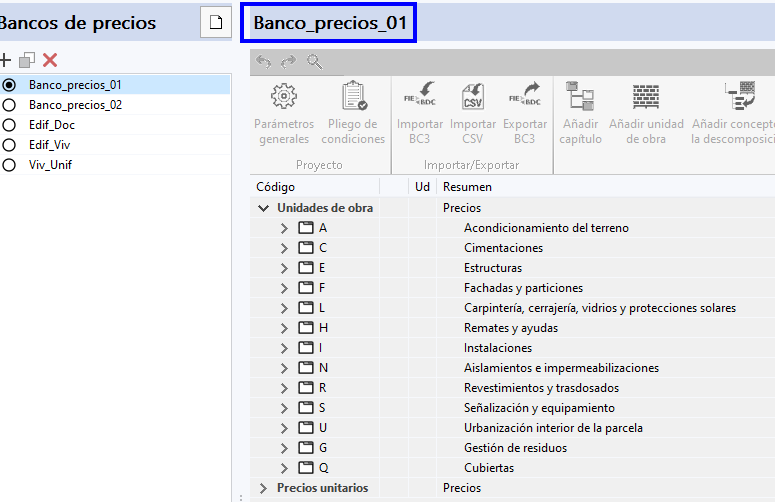
Task: Click Añadir unidad de obra brick icon
Action: click(x=646, y=96)
